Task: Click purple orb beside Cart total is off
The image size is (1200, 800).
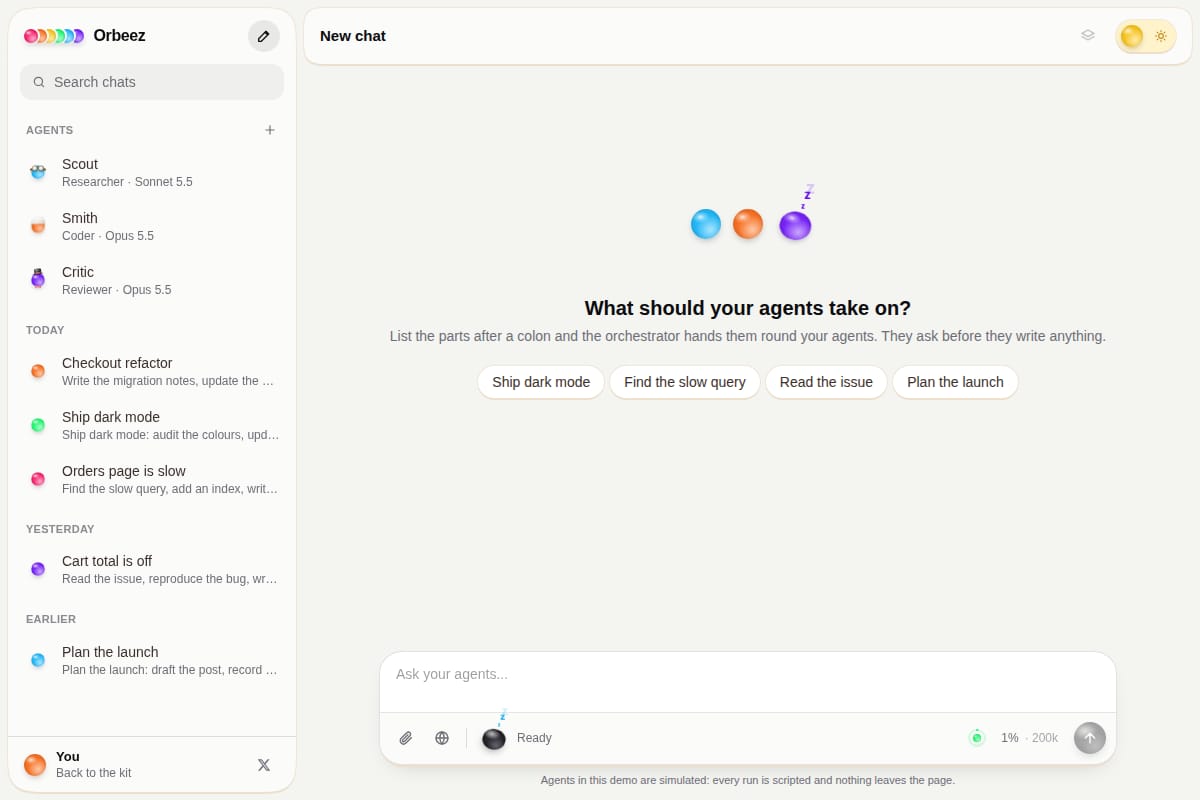Action: point(38,569)
